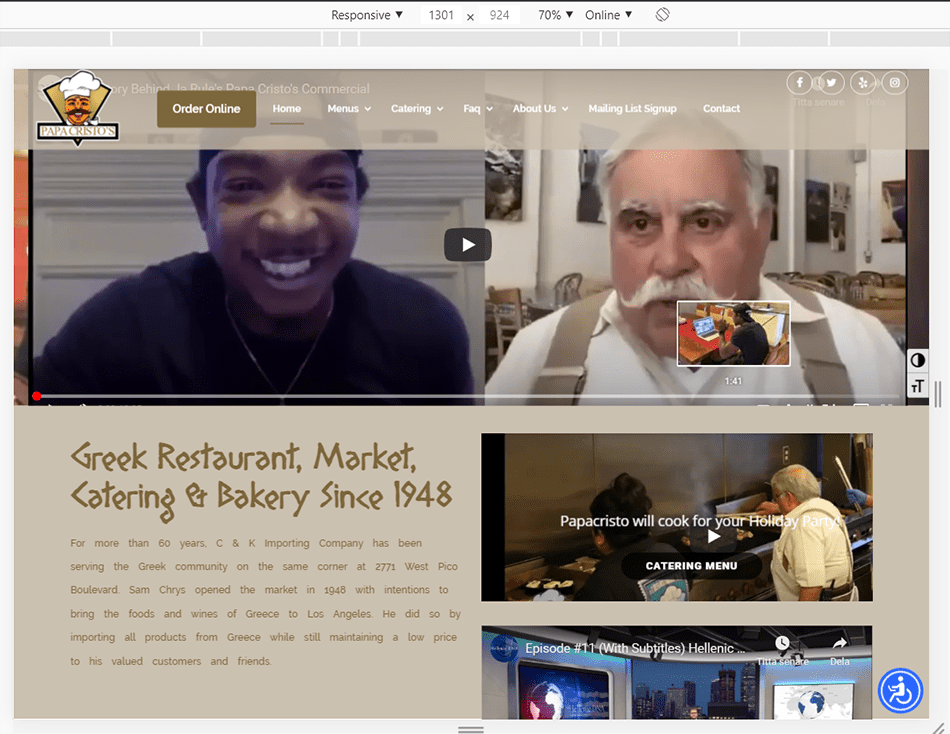
Task: Visit Instagram via its header icon
Action: [894, 83]
